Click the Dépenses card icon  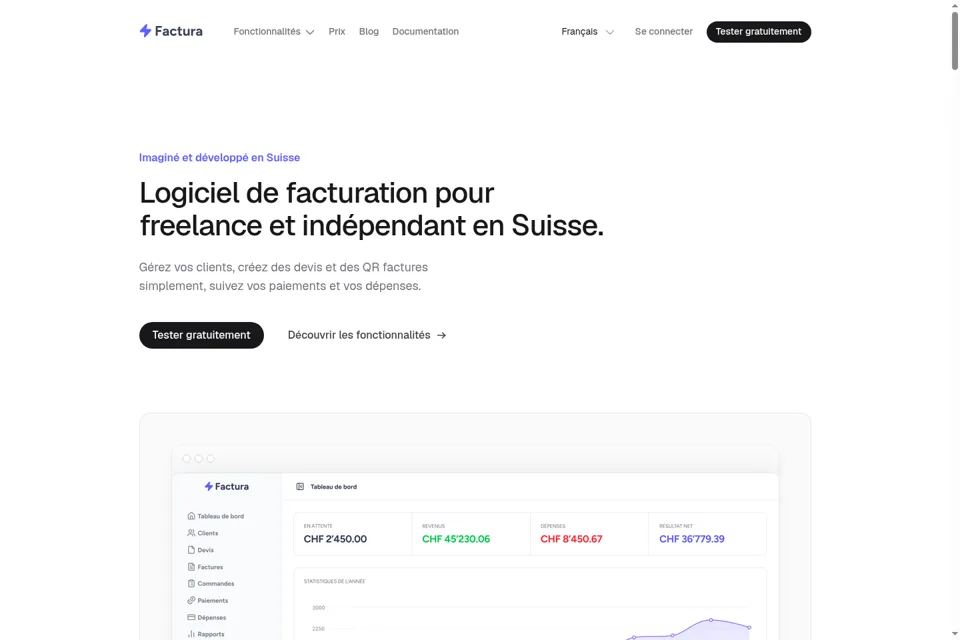191,617
